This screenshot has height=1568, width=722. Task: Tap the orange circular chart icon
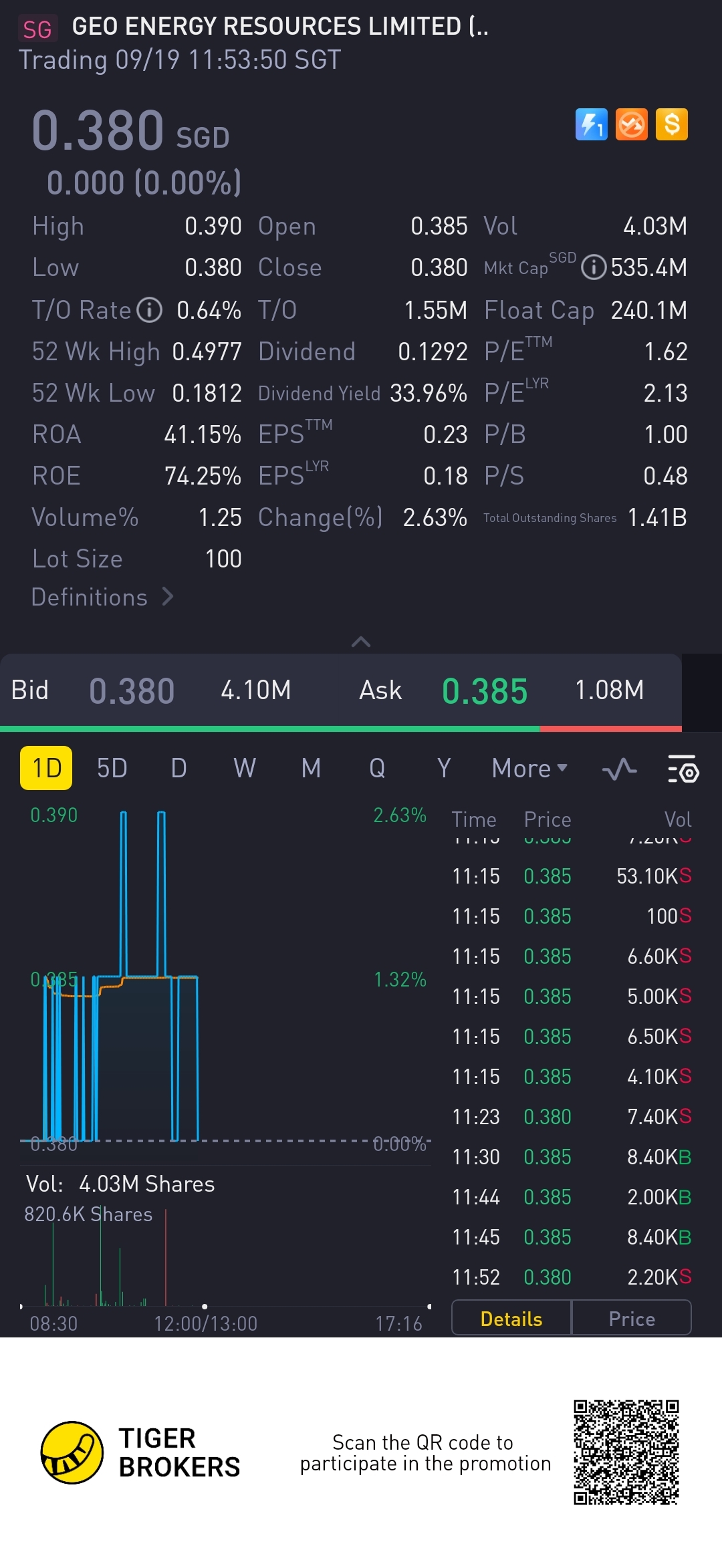(x=631, y=124)
